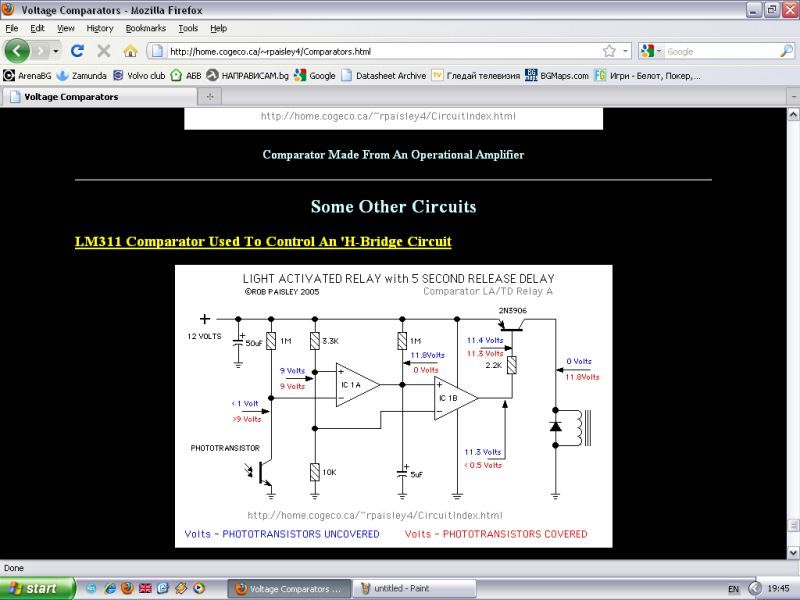
Task: Click the search magnifier icon
Action: click(x=786, y=51)
